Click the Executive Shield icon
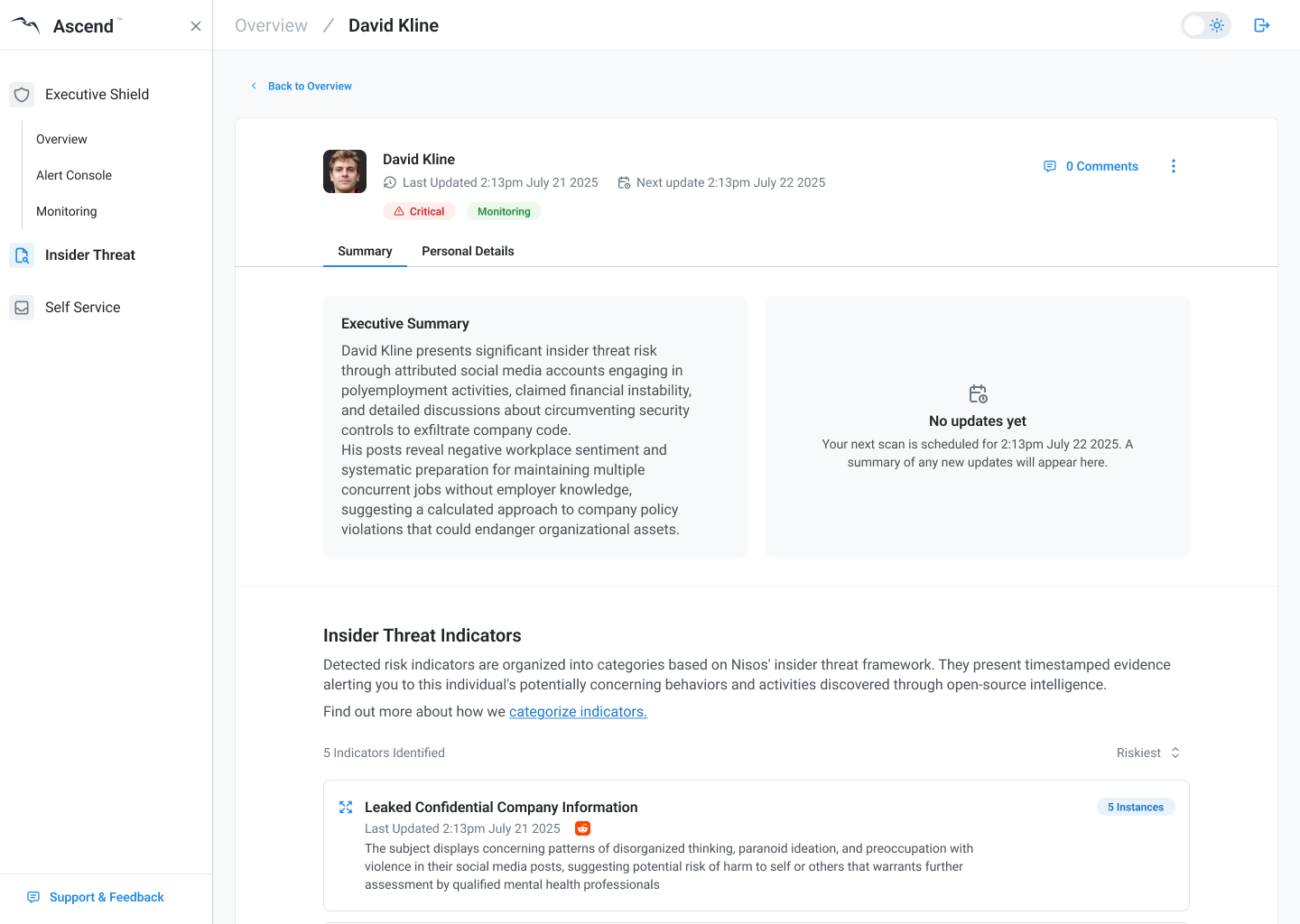The image size is (1300, 924). (22, 95)
